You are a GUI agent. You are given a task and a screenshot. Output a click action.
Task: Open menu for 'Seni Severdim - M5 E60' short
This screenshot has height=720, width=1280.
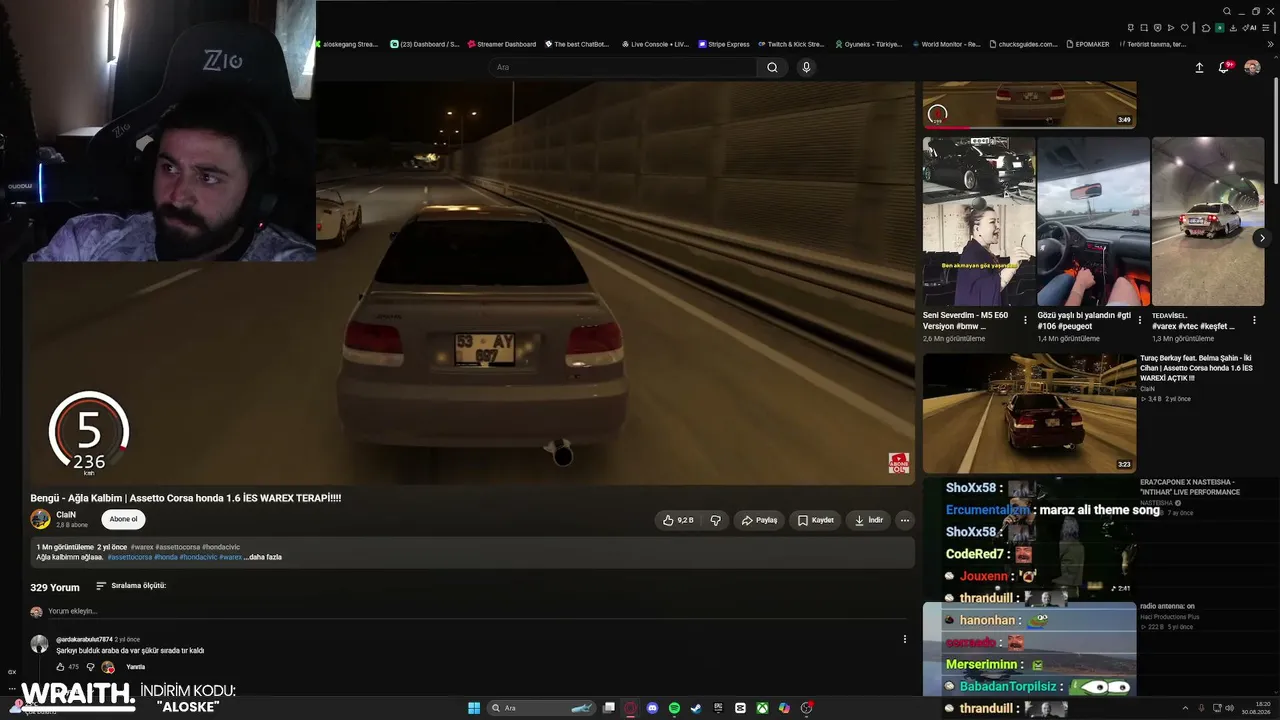point(1026,321)
